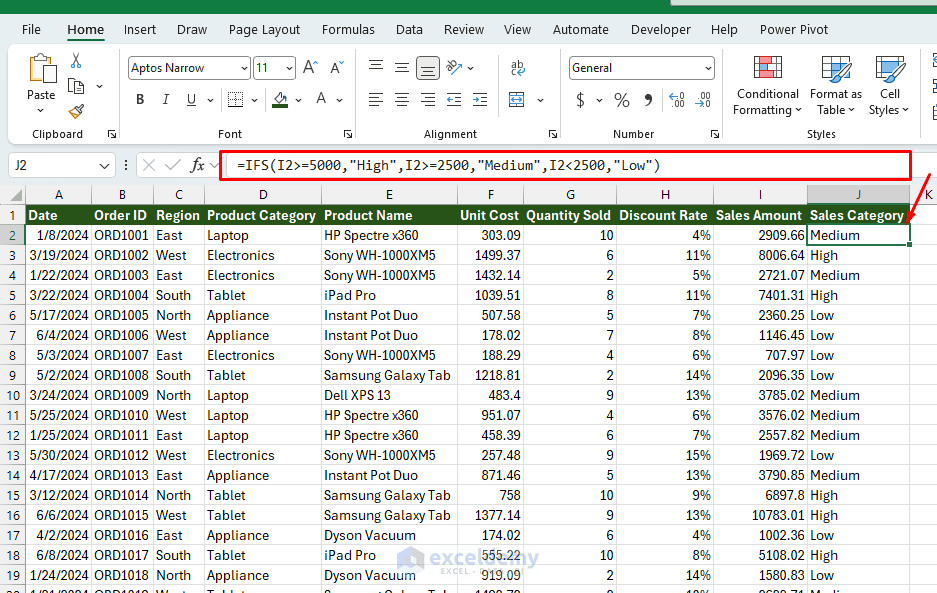Apply Font Color letter A
This screenshot has height=593, width=937.
point(321,99)
